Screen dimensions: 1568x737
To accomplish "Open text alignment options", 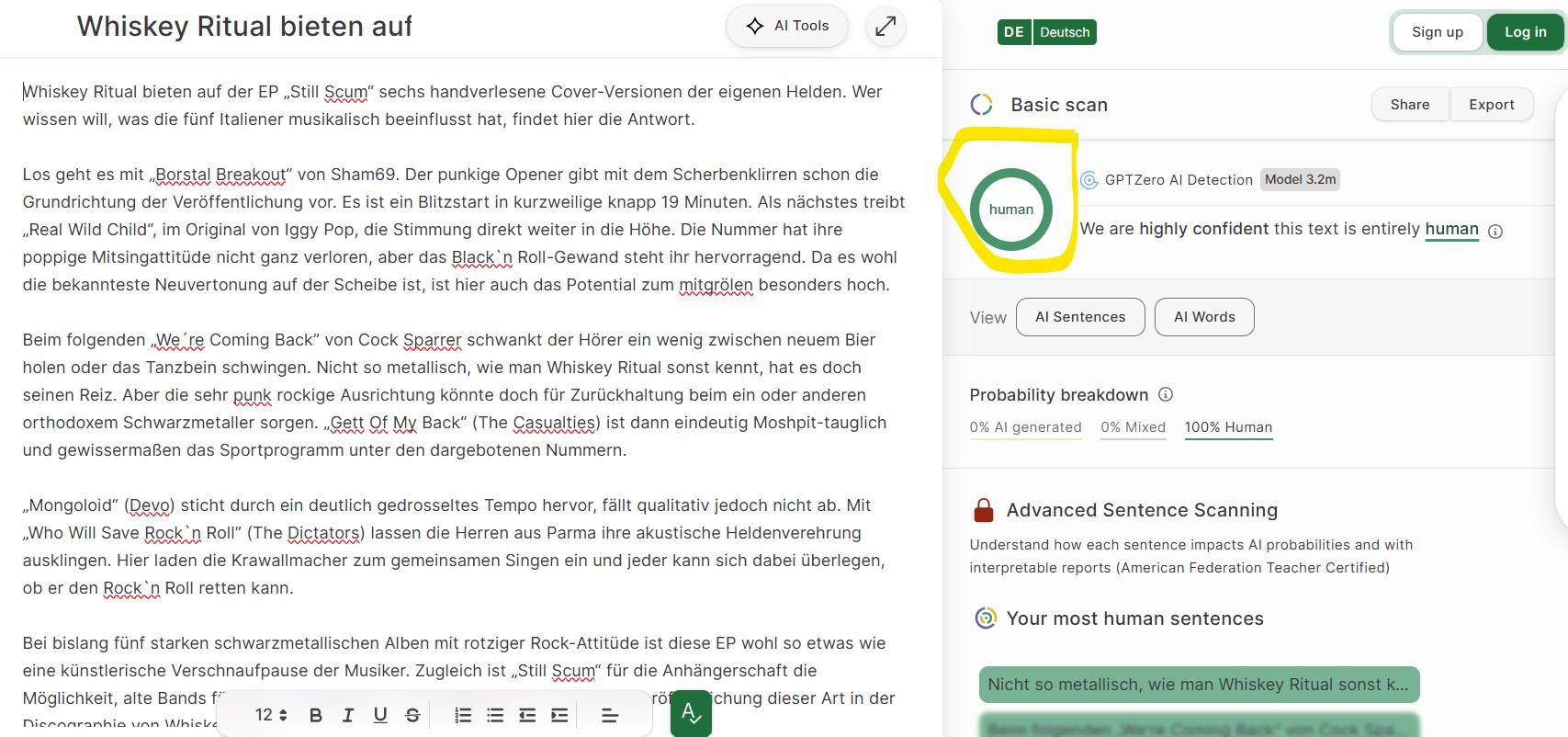I will [610, 715].
